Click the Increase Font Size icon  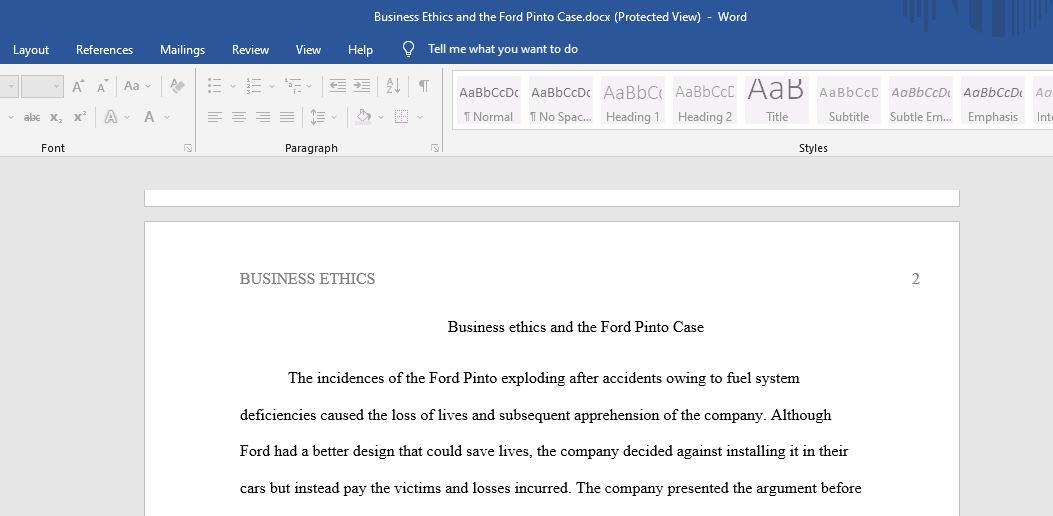79,86
